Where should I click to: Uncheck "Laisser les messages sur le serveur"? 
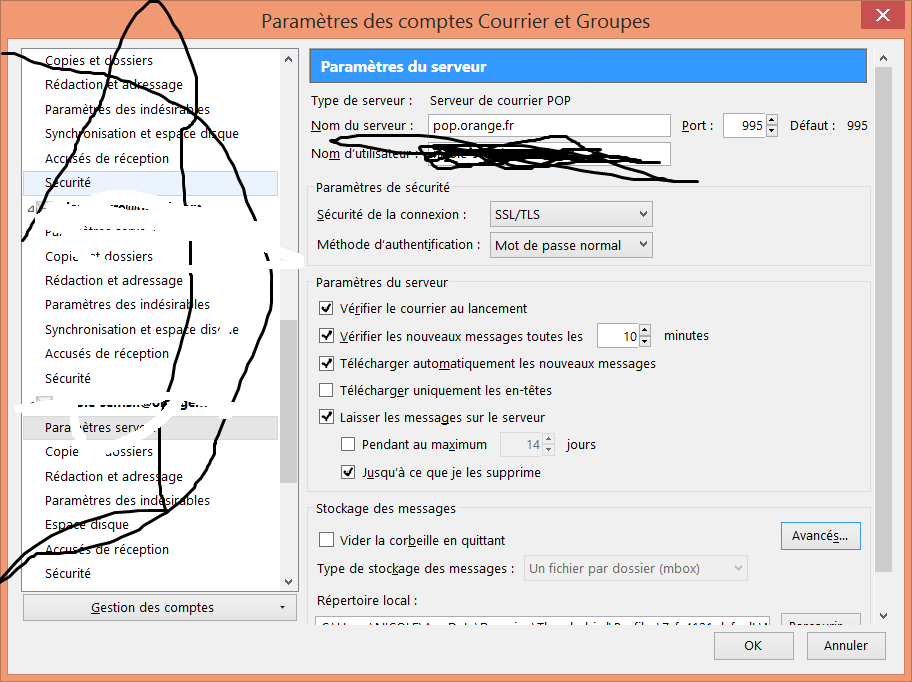click(326, 417)
